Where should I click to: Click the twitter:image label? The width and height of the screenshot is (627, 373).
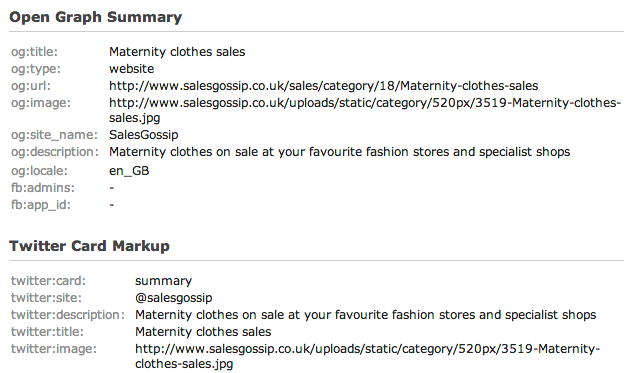[x=54, y=349]
